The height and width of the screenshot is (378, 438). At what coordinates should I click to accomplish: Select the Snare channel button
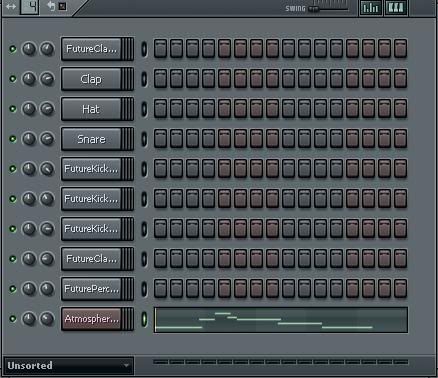[x=91, y=139]
